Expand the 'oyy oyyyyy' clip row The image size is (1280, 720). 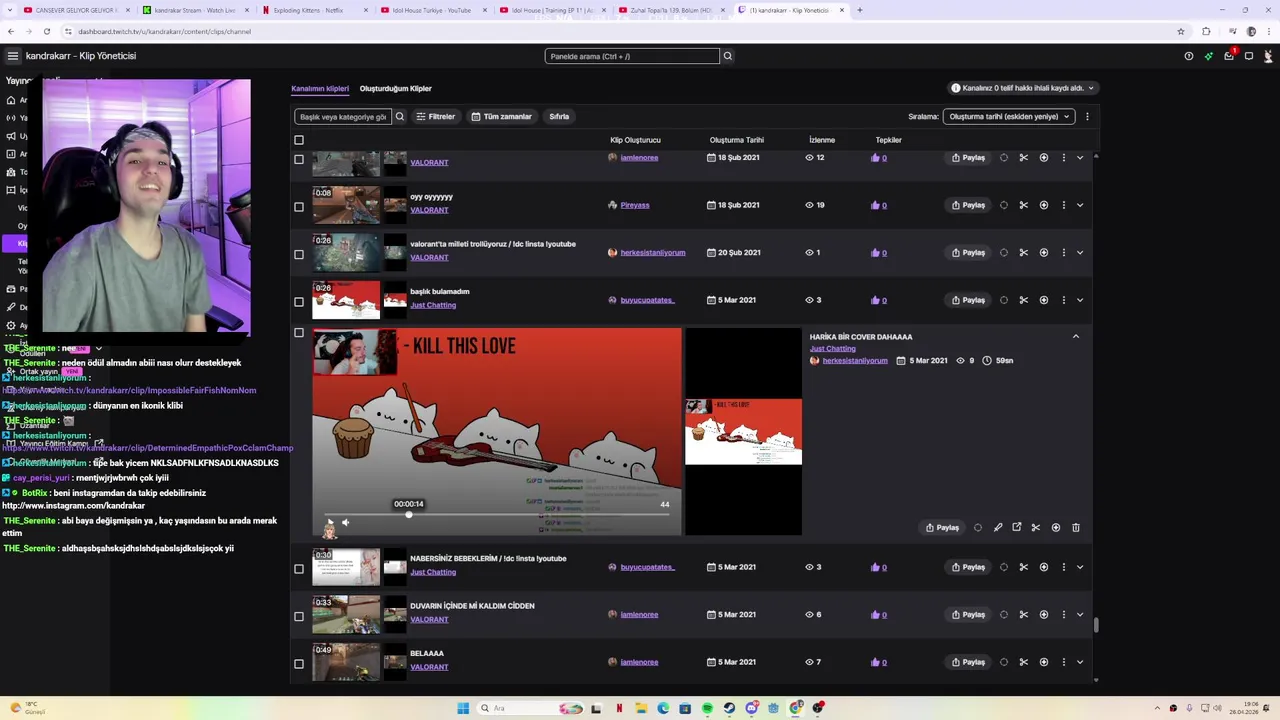pos(1080,205)
